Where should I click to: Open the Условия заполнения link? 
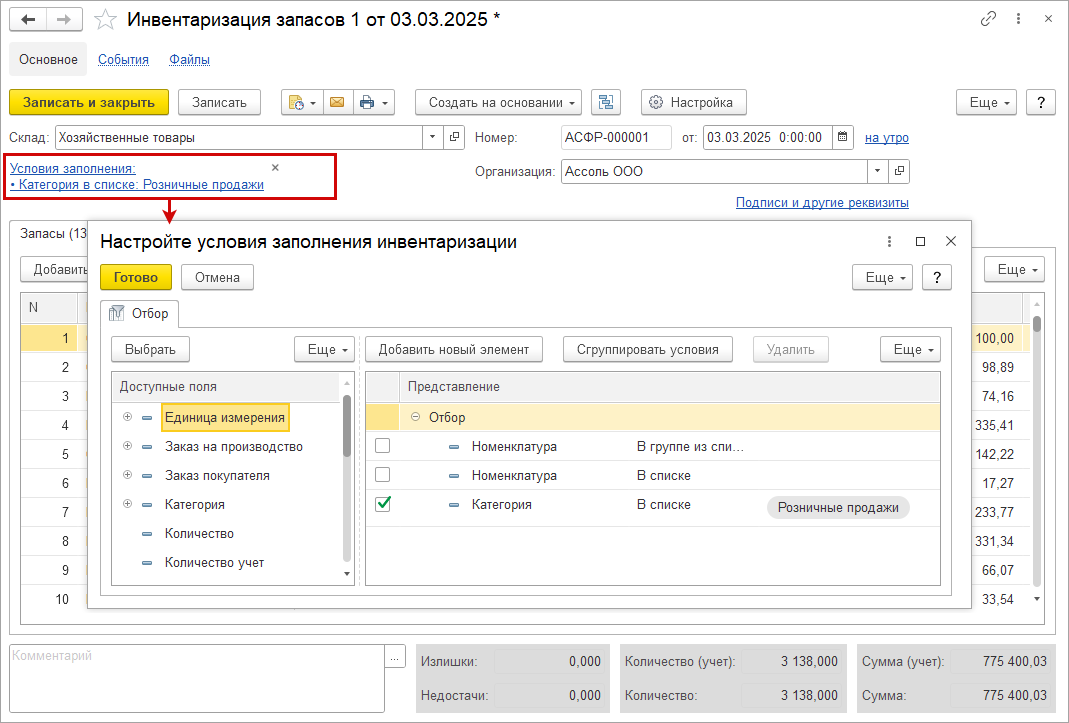pyautogui.click(x=73, y=168)
